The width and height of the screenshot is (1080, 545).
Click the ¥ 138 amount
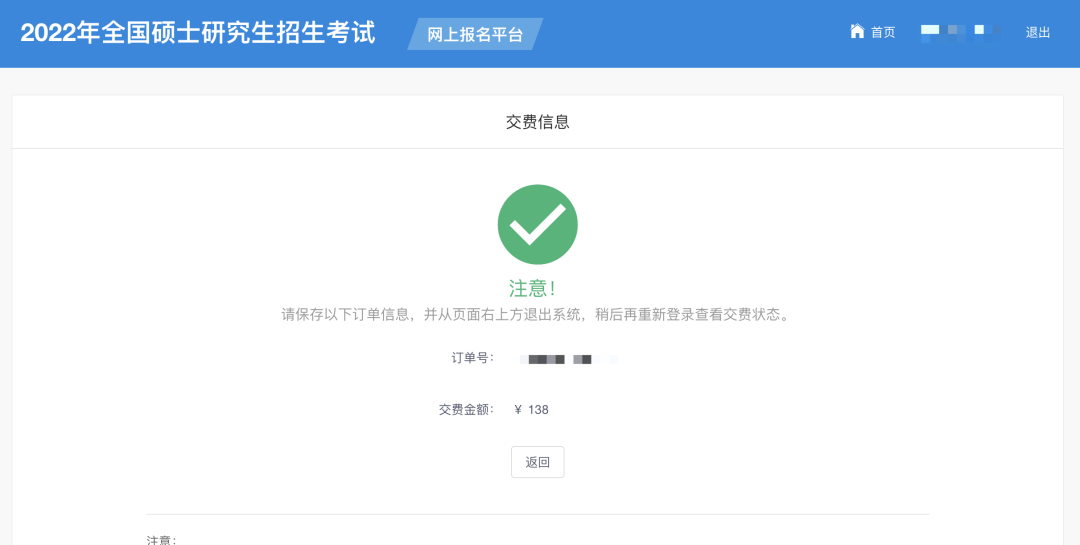(532, 409)
